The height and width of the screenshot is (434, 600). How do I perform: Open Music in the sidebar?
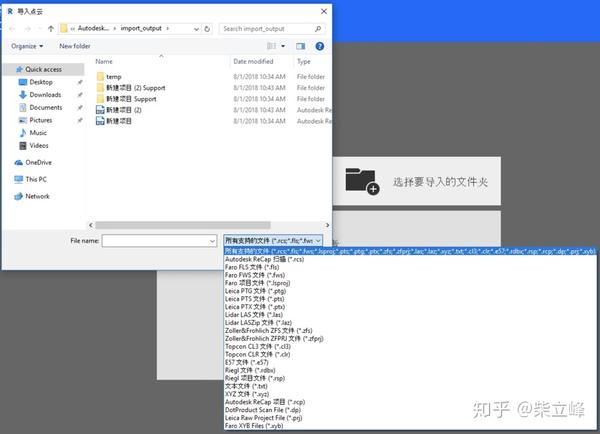38,133
